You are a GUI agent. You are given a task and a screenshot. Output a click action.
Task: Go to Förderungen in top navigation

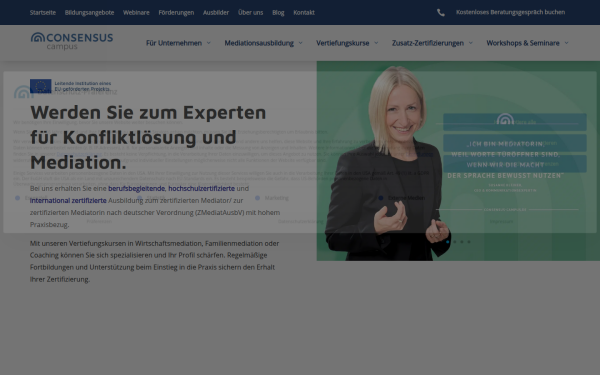click(176, 13)
